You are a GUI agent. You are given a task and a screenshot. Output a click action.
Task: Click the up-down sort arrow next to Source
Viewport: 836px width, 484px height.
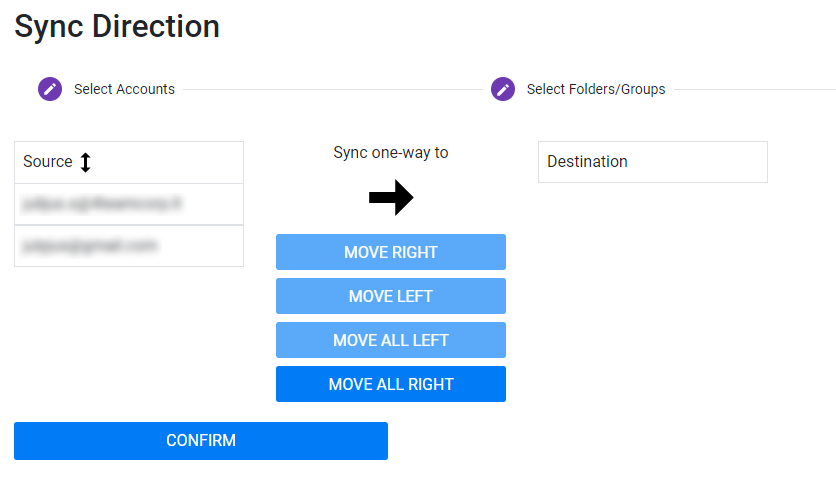click(85, 162)
